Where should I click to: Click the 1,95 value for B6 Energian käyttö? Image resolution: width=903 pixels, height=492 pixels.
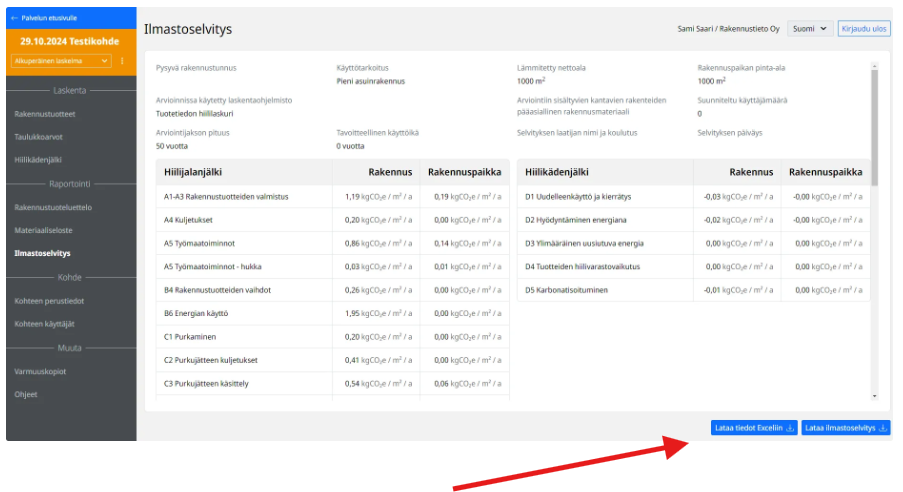click(352, 313)
